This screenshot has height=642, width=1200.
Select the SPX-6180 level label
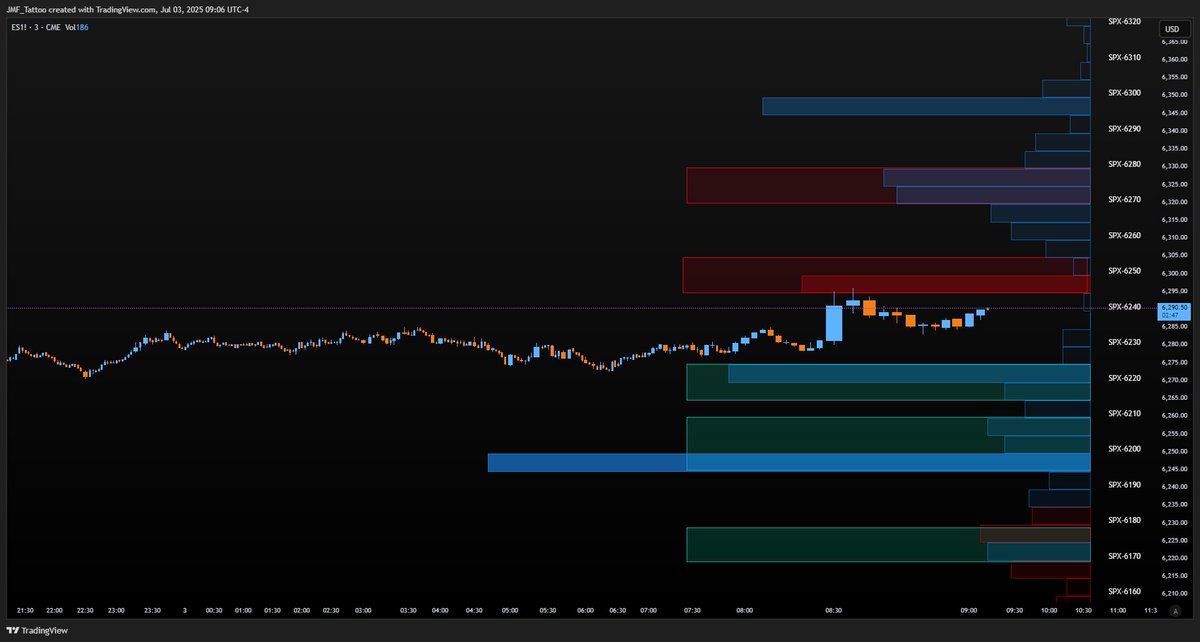coord(1125,520)
